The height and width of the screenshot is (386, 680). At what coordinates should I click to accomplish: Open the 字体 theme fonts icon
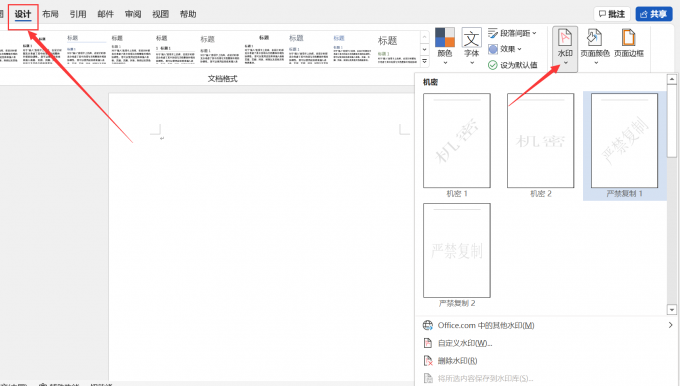click(471, 38)
